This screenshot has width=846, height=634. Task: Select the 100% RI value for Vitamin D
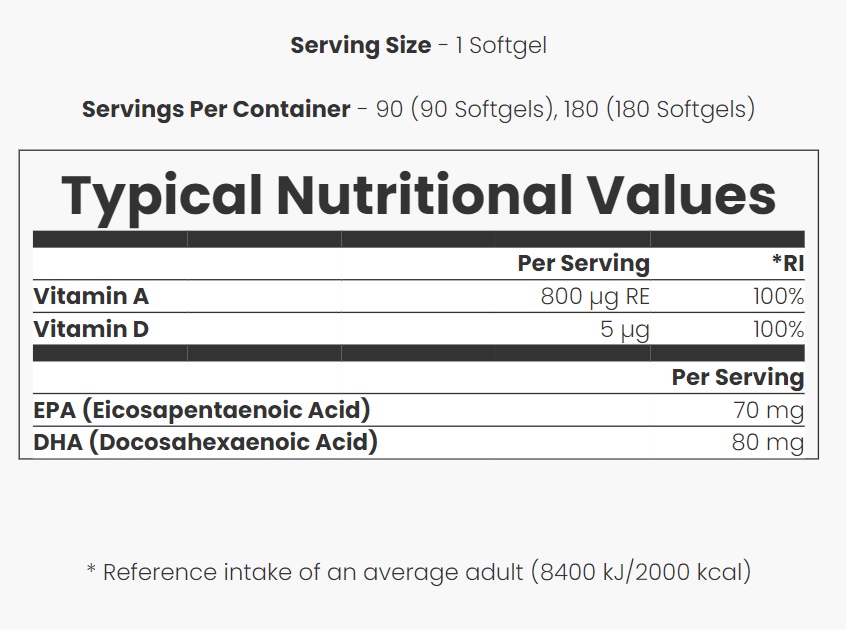(778, 329)
